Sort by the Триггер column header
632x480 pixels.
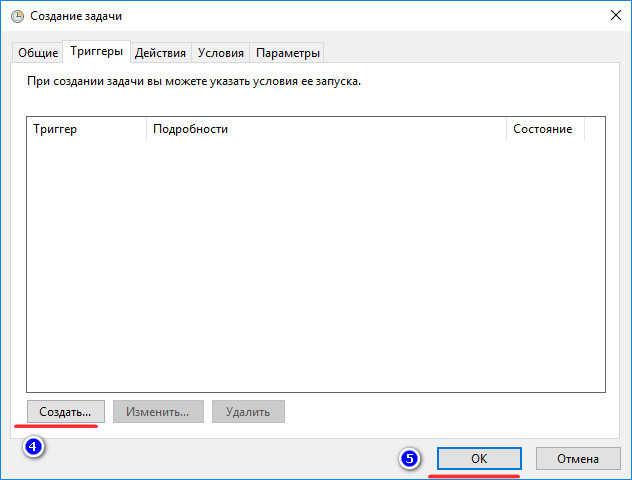point(85,130)
